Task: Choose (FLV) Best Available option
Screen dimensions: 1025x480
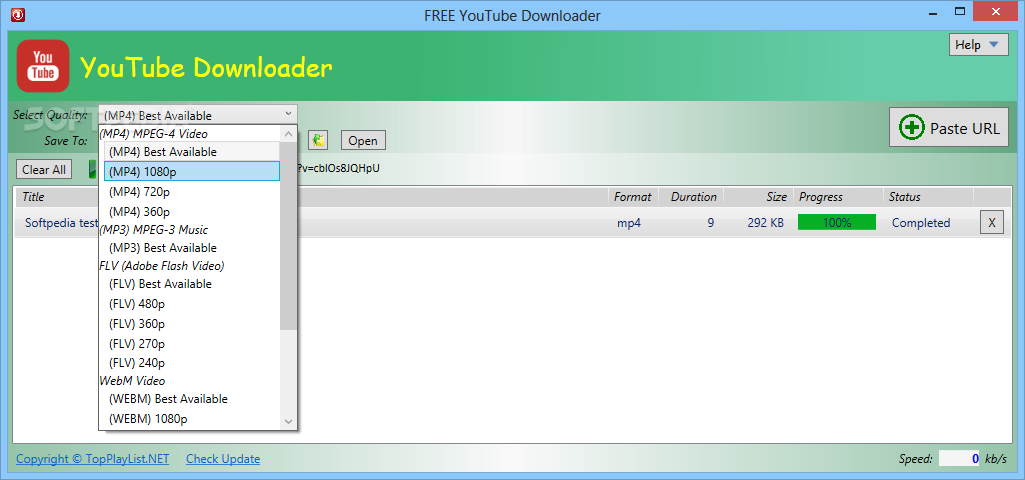Action: point(192,284)
